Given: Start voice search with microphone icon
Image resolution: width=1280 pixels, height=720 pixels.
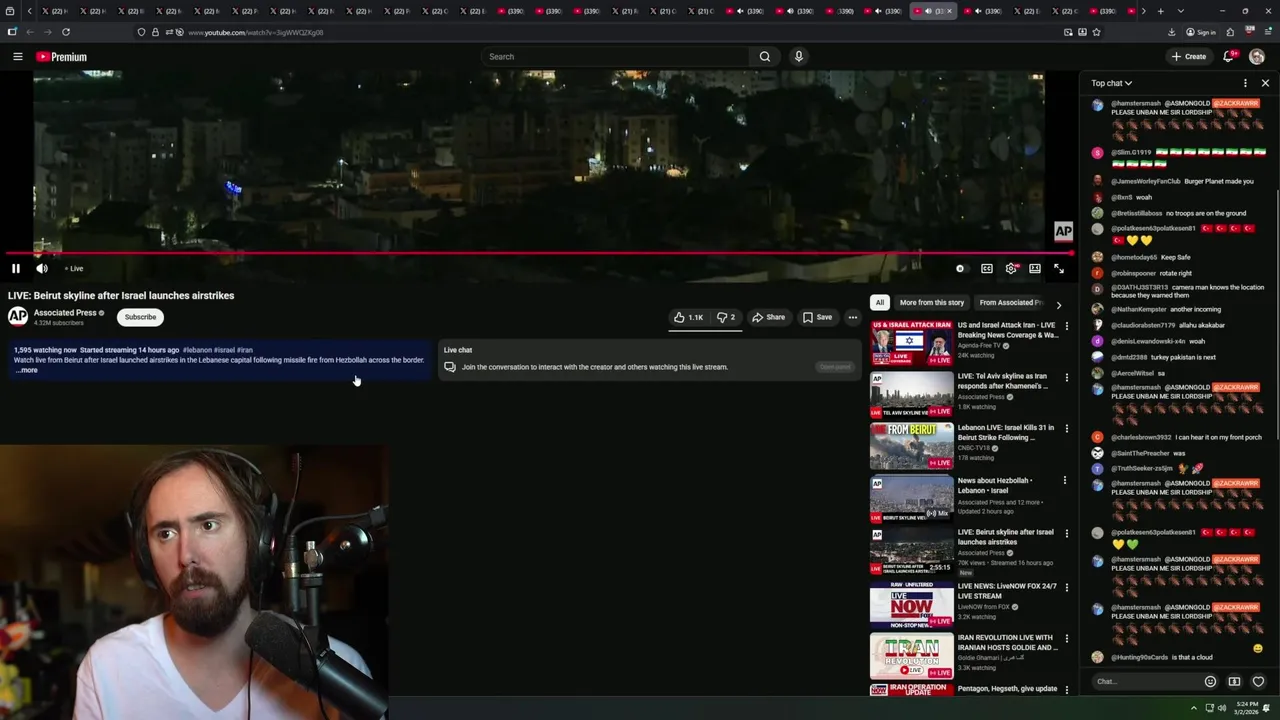Looking at the screenshot, I should coord(798,56).
